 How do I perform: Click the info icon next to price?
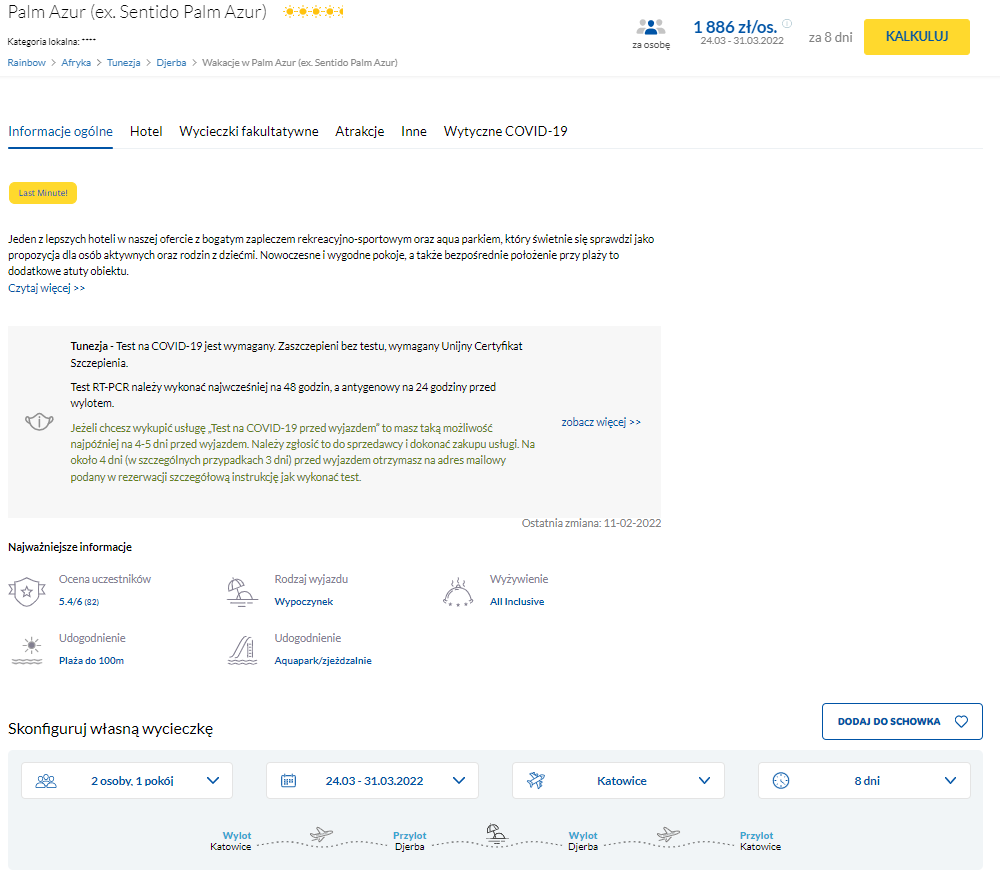click(787, 24)
